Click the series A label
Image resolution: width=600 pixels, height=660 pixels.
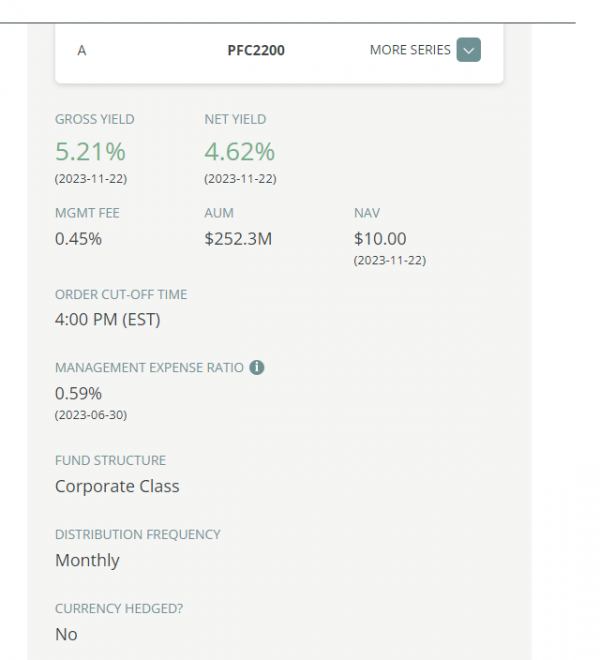81,50
